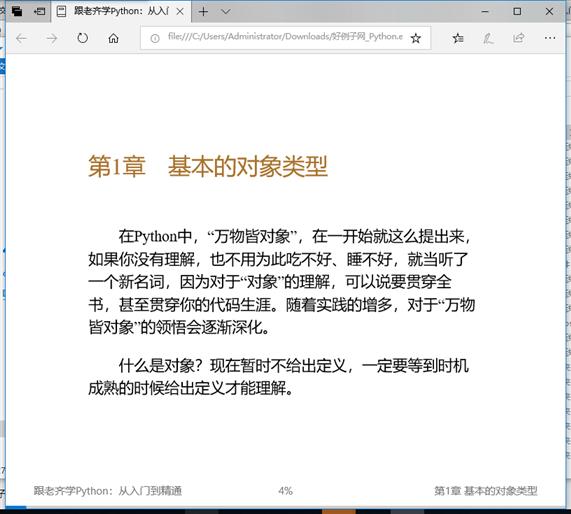The image size is (571, 514).
Task: Show the site information icon
Action: [x=155, y=38]
